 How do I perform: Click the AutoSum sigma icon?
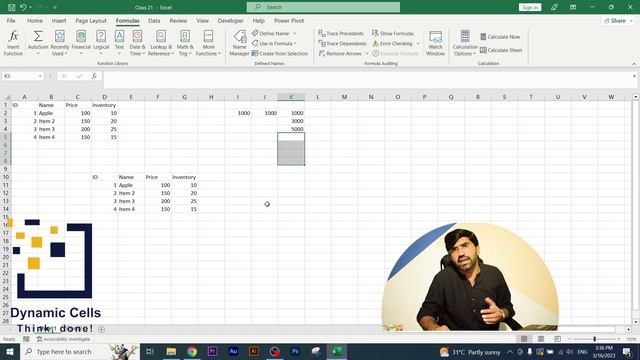pyautogui.click(x=38, y=37)
